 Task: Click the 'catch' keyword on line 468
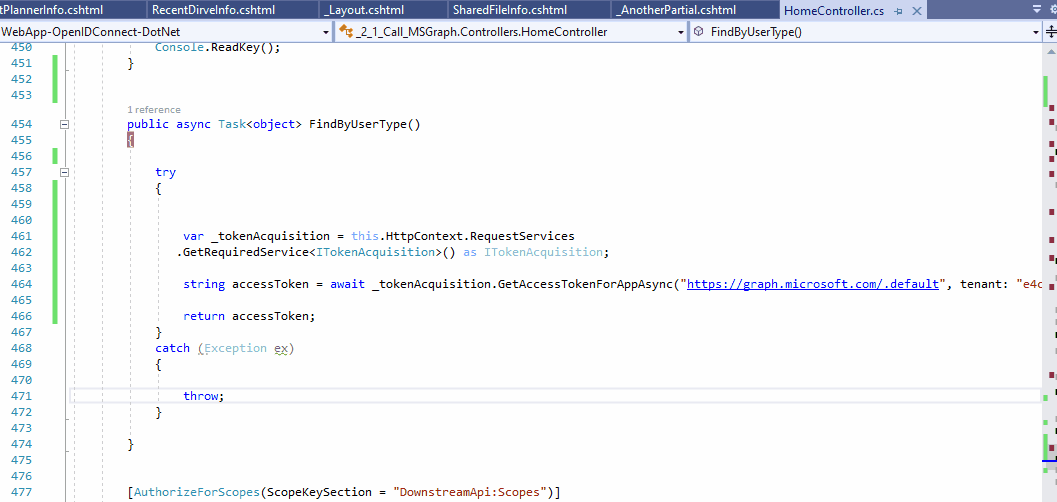click(173, 348)
